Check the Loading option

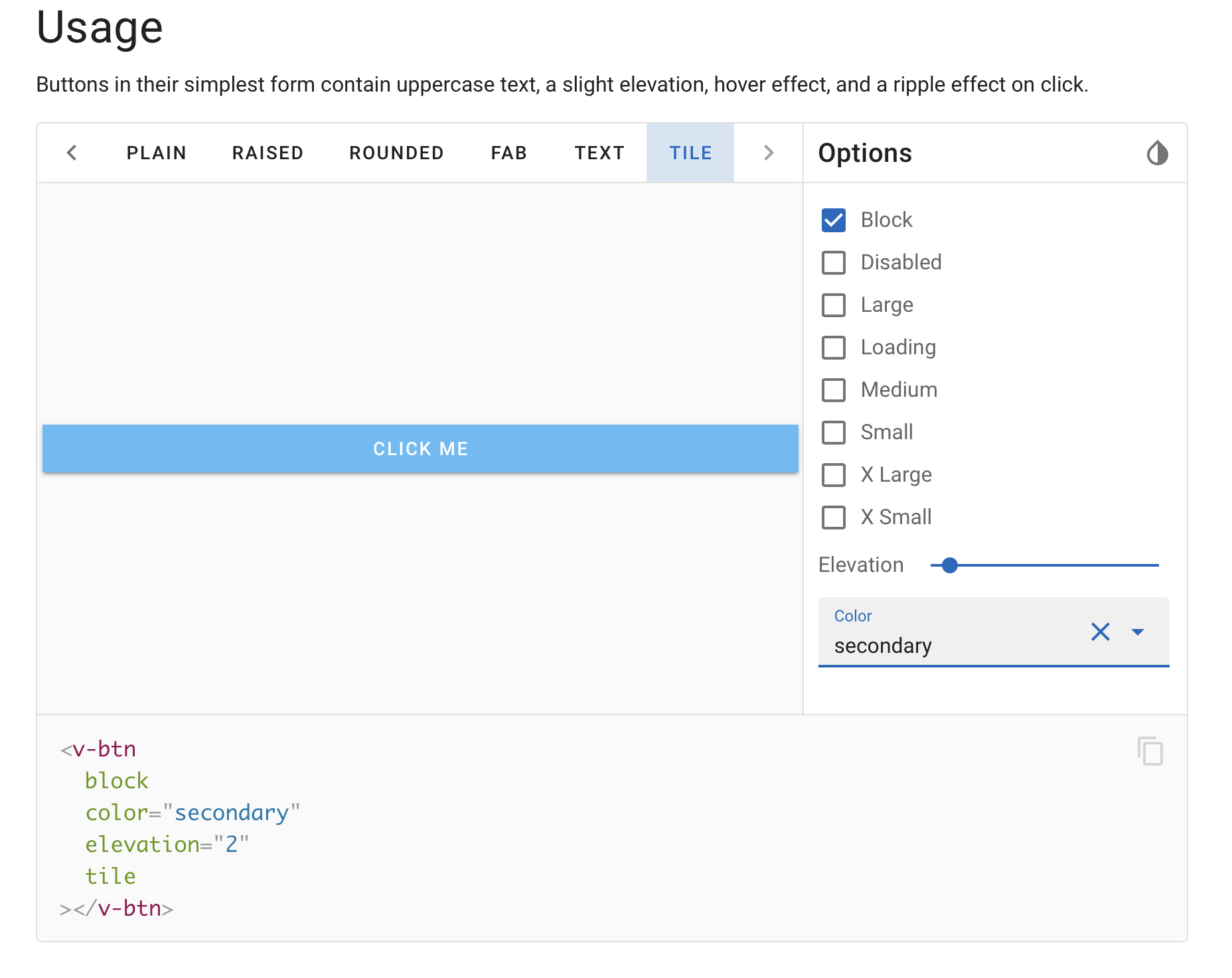click(x=834, y=348)
